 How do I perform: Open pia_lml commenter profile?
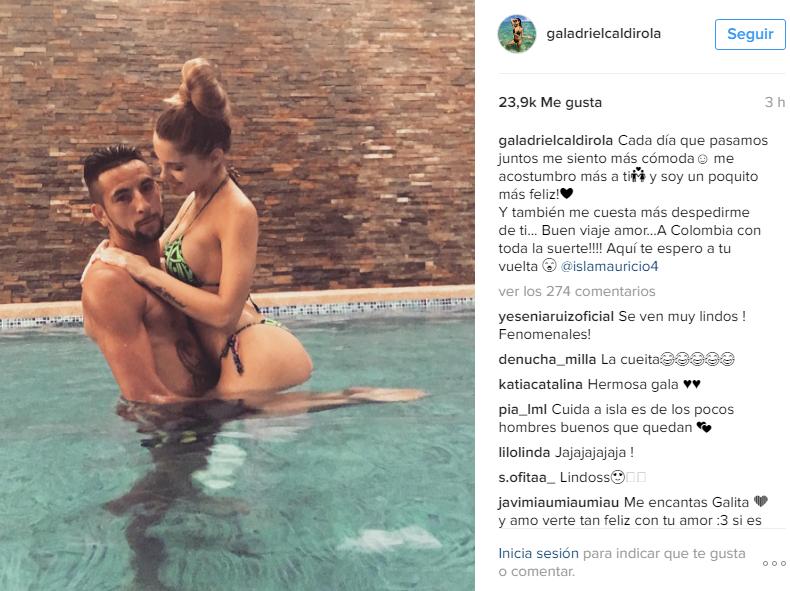point(522,410)
